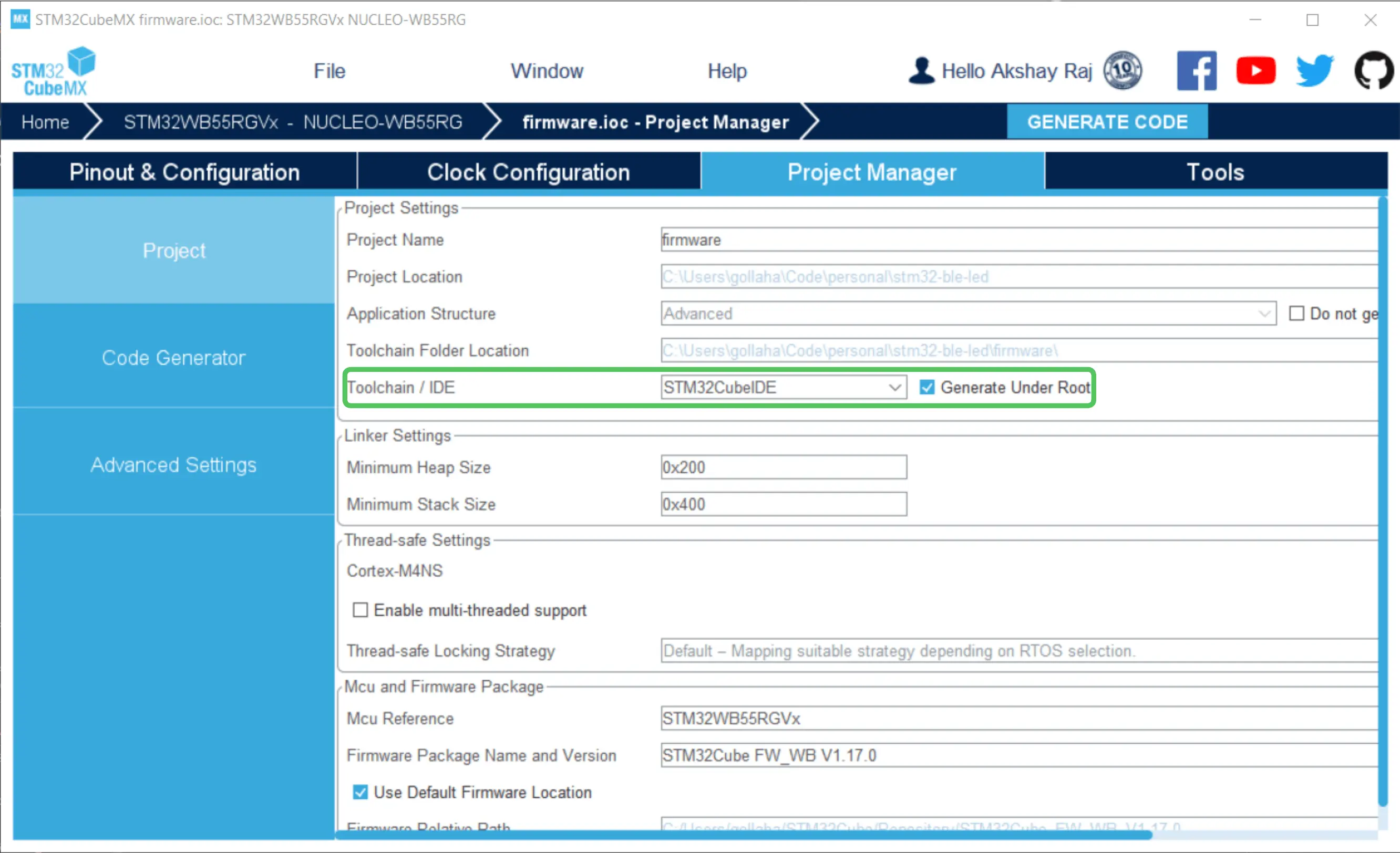Click the Linker Settings group title
This screenshot has width=1400, height=853.
pyautogui.click(x=397, y=435)
